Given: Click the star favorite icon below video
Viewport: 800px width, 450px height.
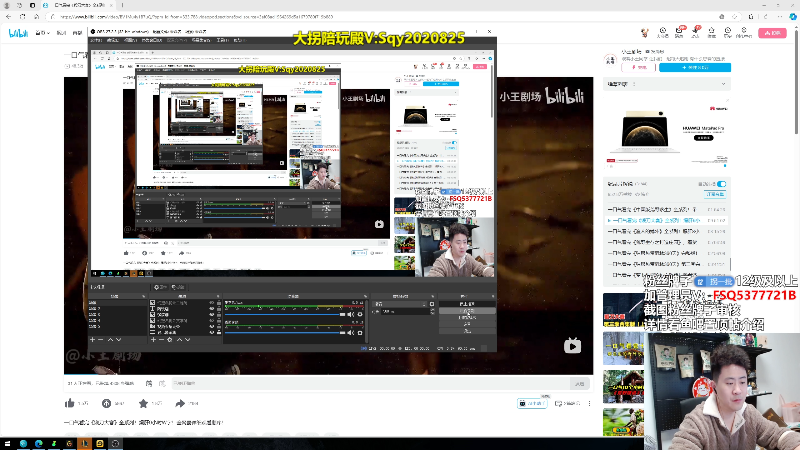Looking at the screenshot, I should pos(143,403).
